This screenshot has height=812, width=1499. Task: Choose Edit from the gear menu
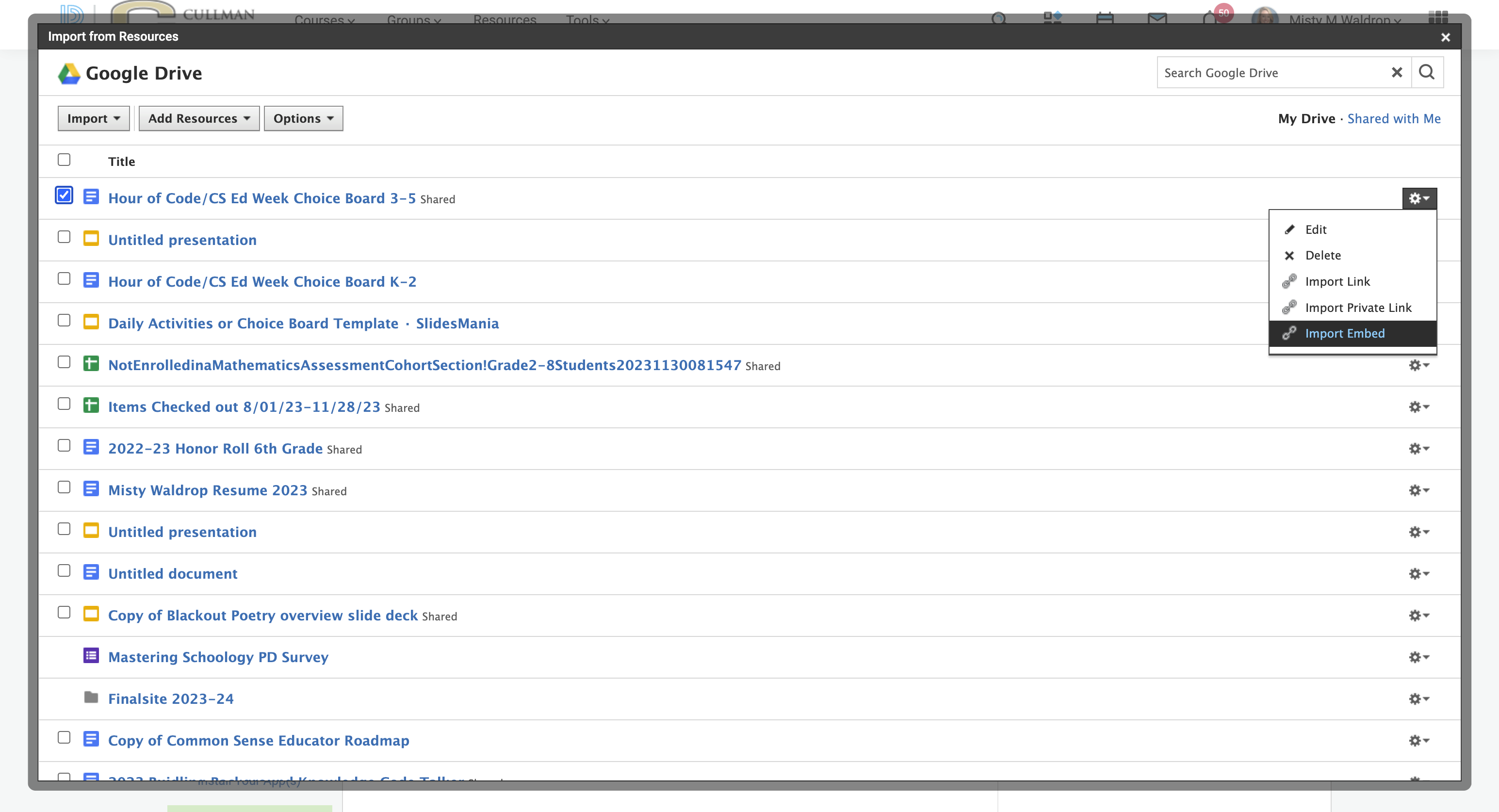1352,230
